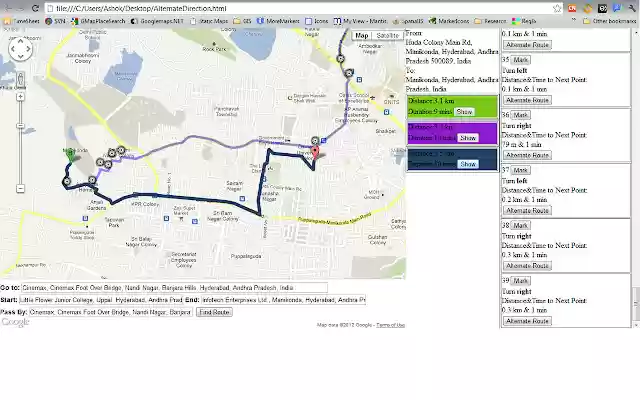The image size is (640, 400).
Task: Zoom out with the map minus button
Action: (20, 189)
